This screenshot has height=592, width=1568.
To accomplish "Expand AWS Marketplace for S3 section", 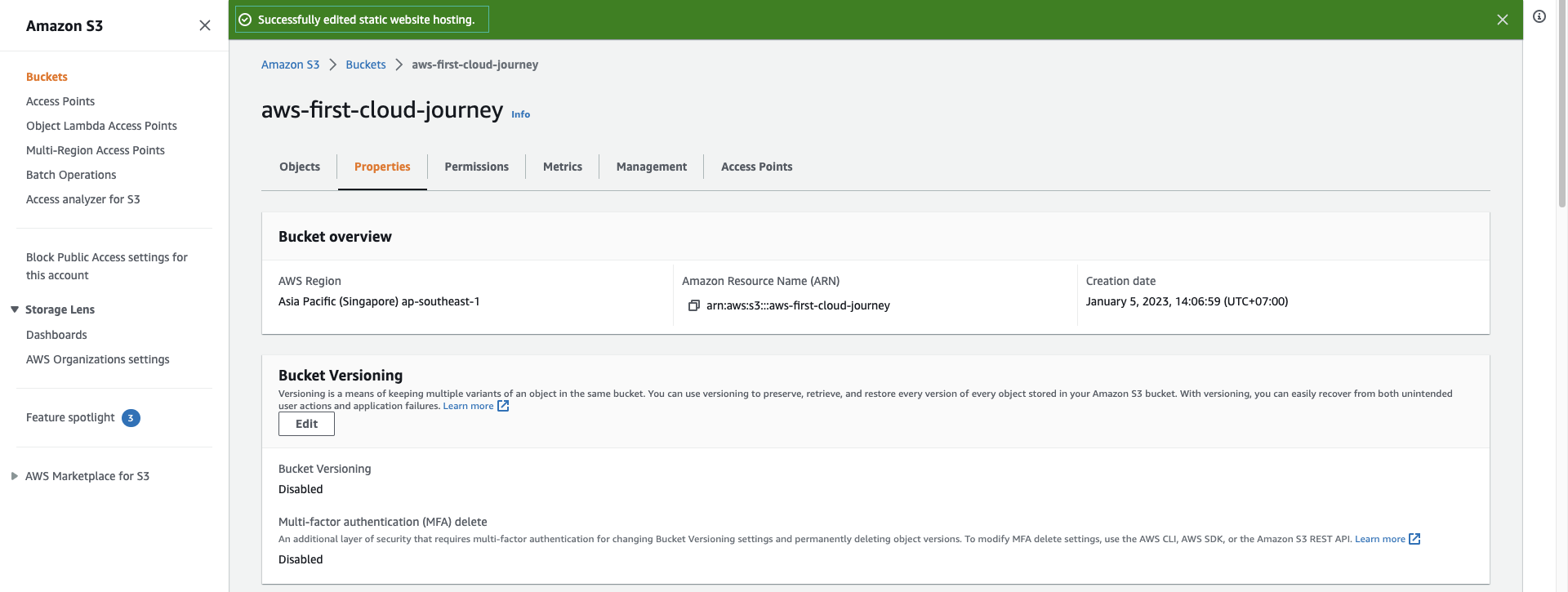I will 15,476.
